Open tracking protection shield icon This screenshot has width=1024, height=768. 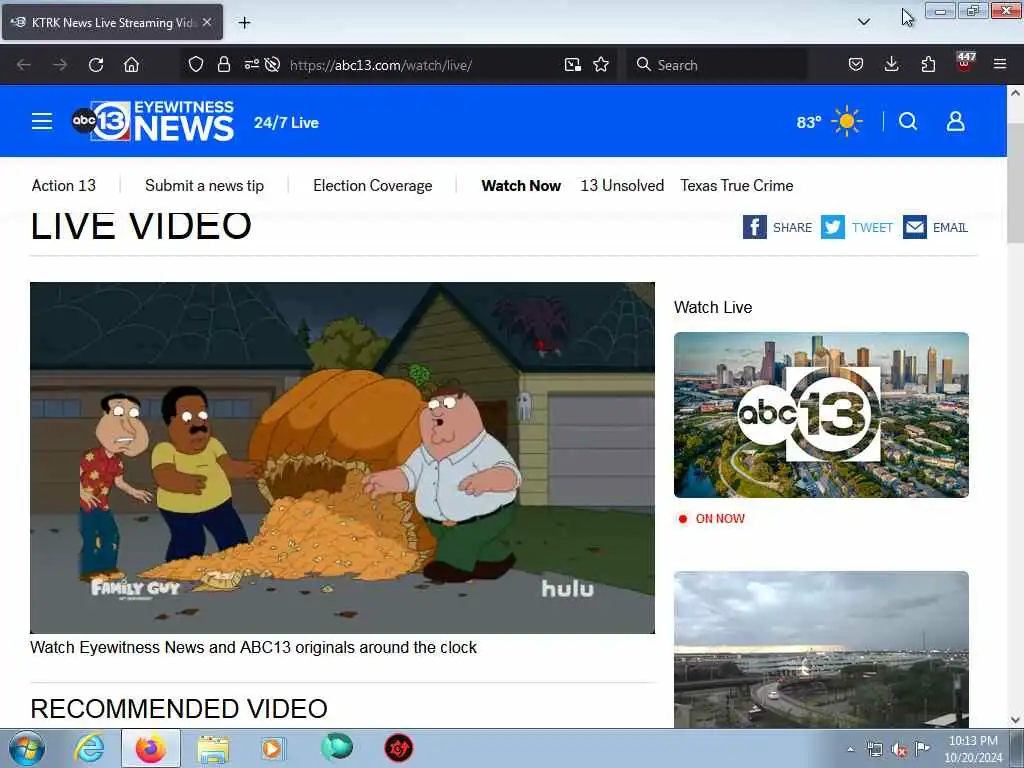(195, 64)
